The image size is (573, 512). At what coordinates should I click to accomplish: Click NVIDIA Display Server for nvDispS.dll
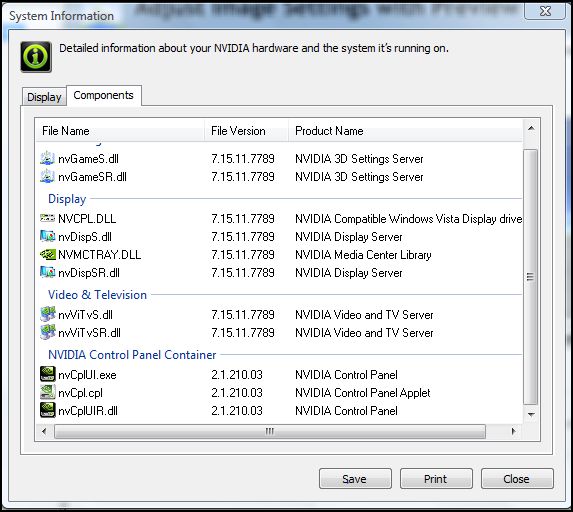coord(349,237)
